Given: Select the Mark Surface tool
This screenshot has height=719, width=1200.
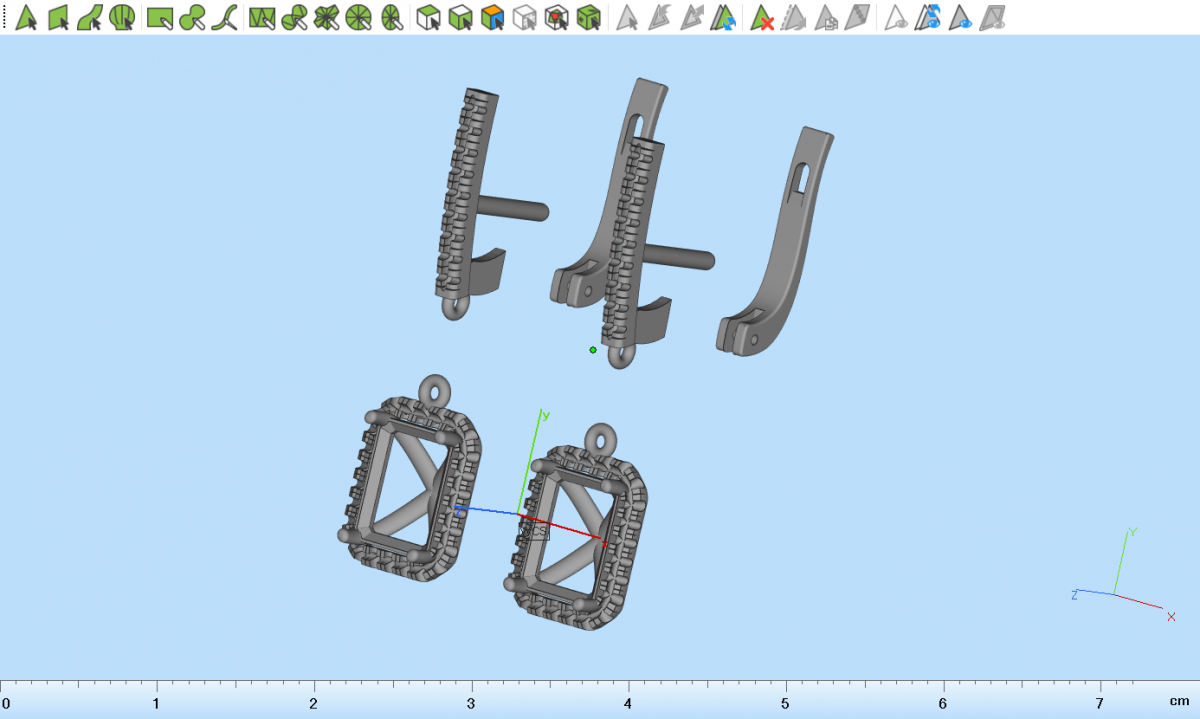Looking at the screenshot, I should (x=90, y=17).
